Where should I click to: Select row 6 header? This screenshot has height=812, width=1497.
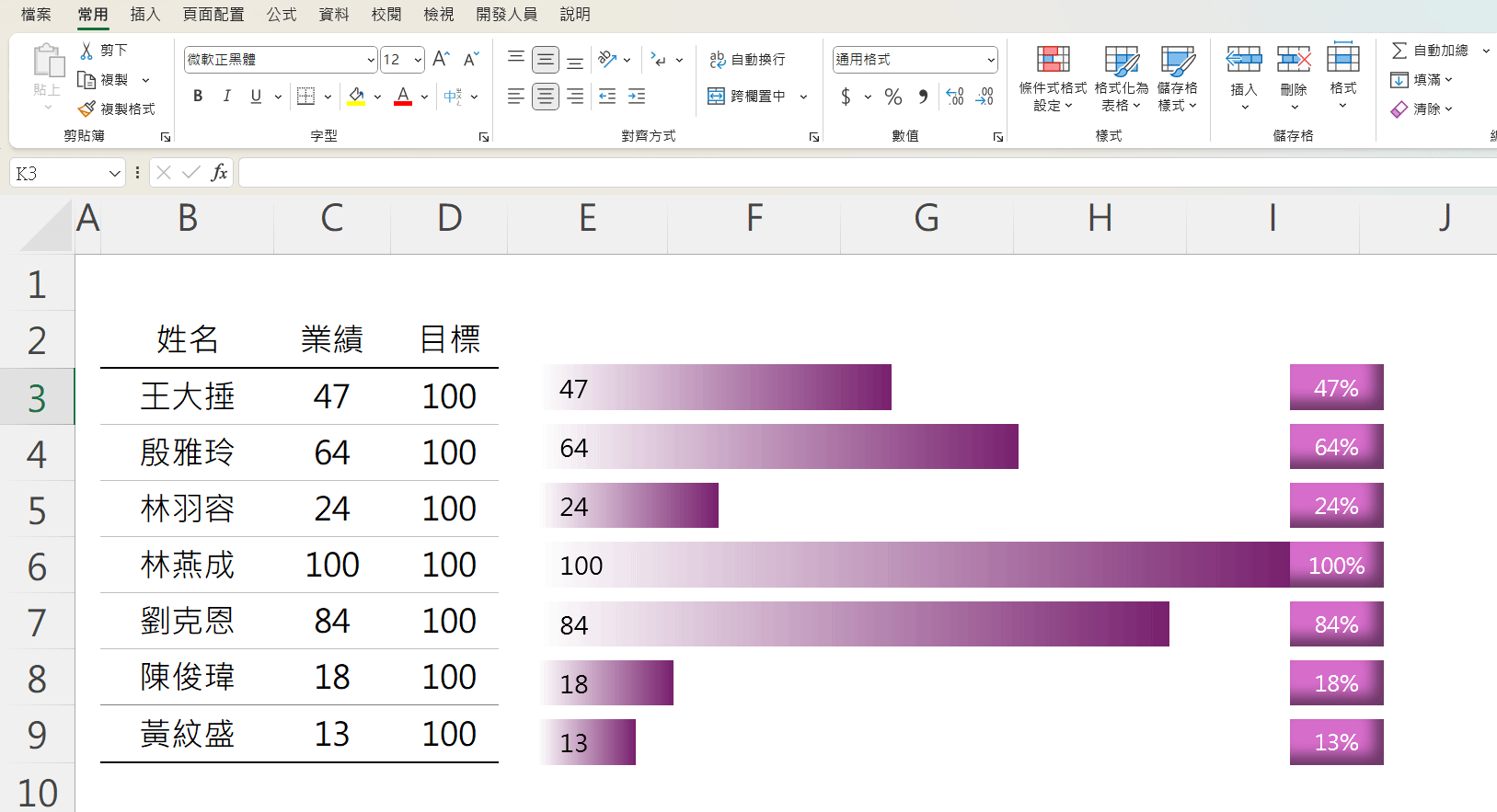pos(37,566)
